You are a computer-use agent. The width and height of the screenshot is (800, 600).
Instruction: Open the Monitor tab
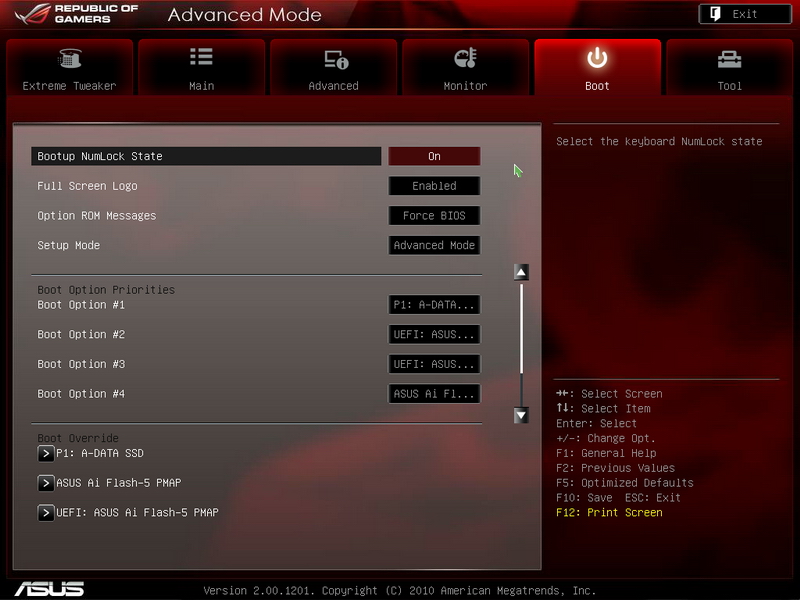(x=465, y=67)
